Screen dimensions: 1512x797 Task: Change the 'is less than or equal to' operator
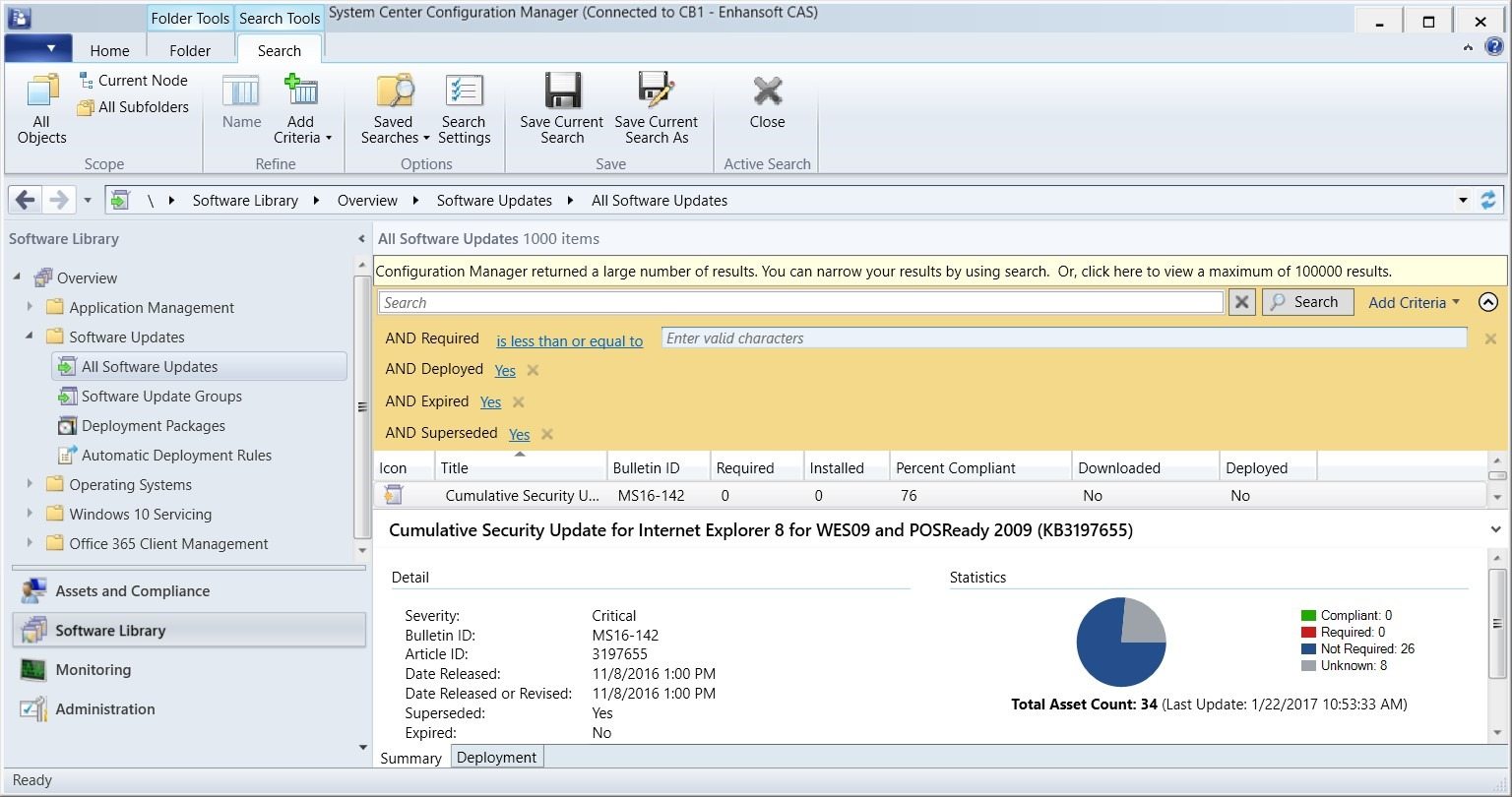point(569,340)
